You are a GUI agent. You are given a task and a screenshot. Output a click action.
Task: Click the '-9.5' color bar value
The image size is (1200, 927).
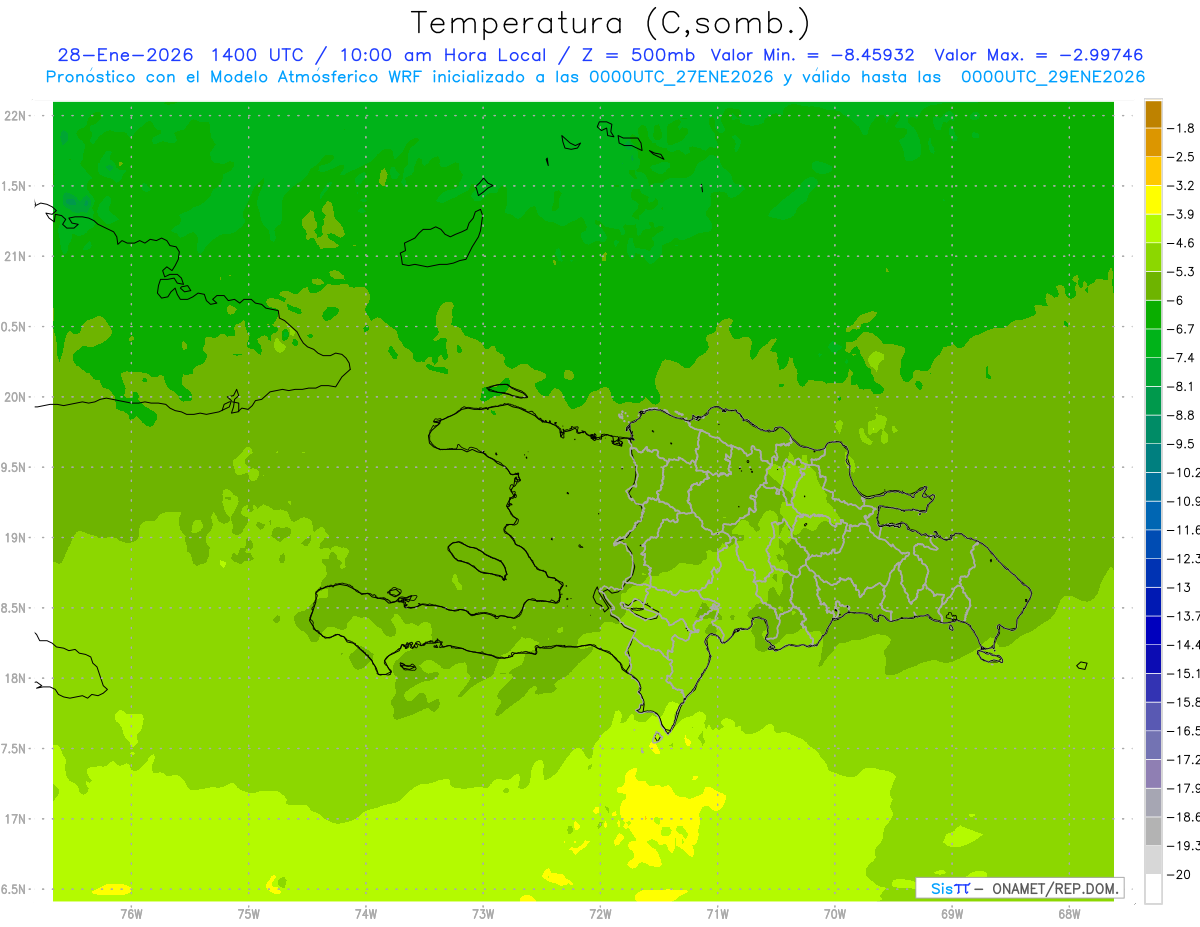1181,444
